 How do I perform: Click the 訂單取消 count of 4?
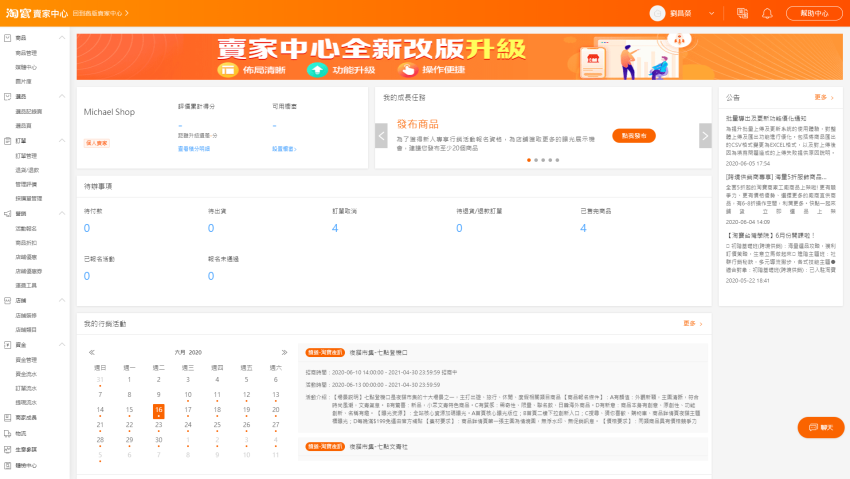[335, 228]
